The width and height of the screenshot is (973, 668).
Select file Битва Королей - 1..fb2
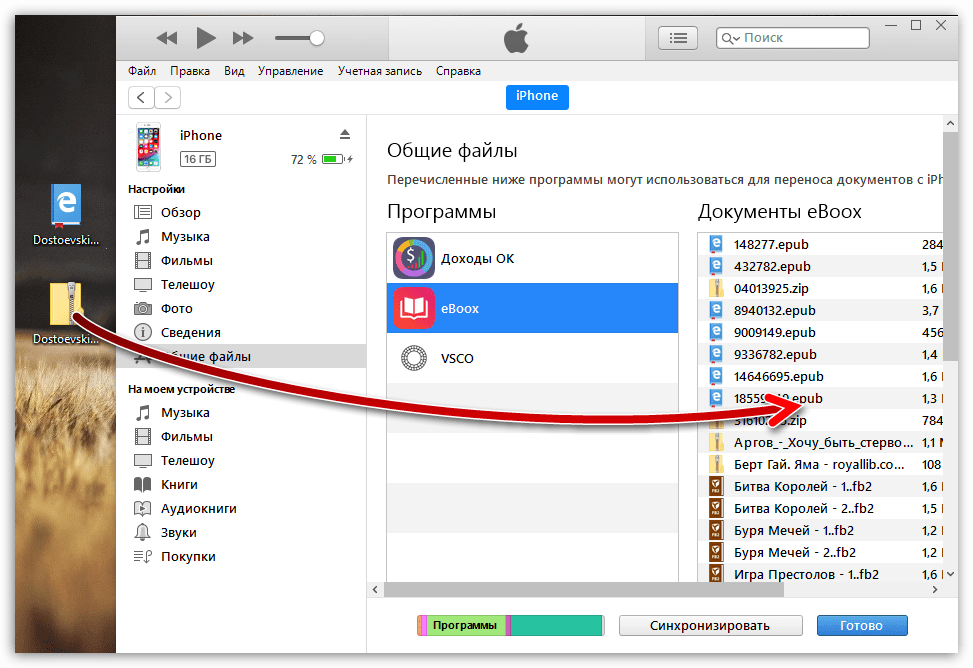click(820, 487)
